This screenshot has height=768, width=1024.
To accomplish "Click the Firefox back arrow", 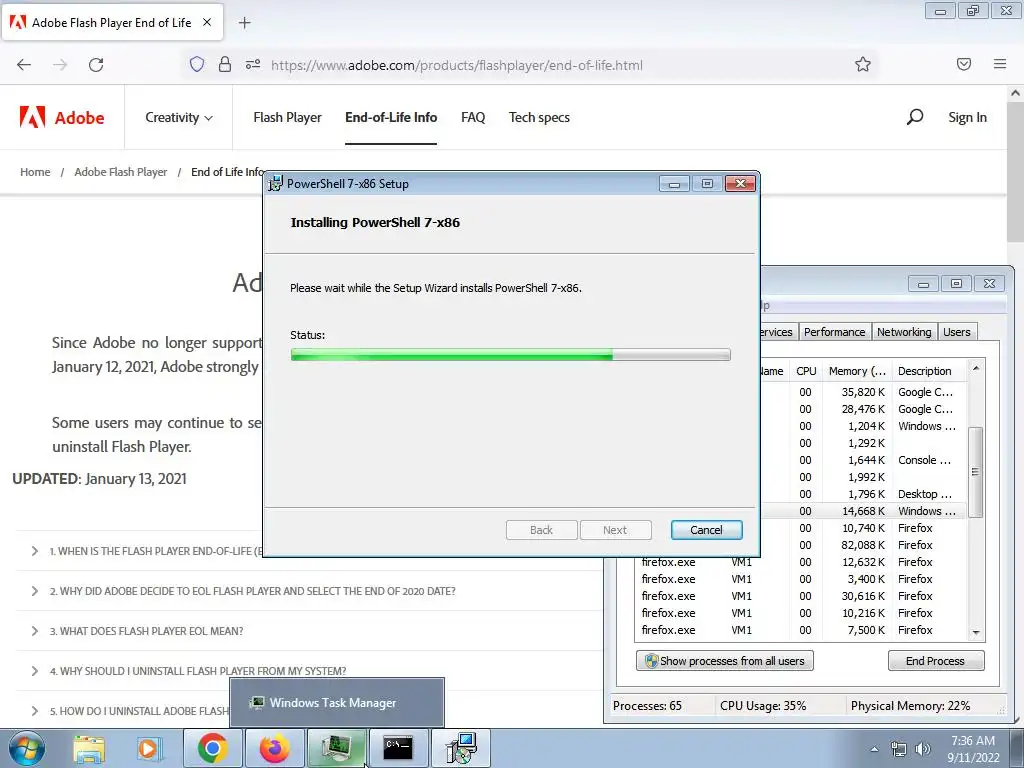I will pyautogui.click(x=24, y=65).
